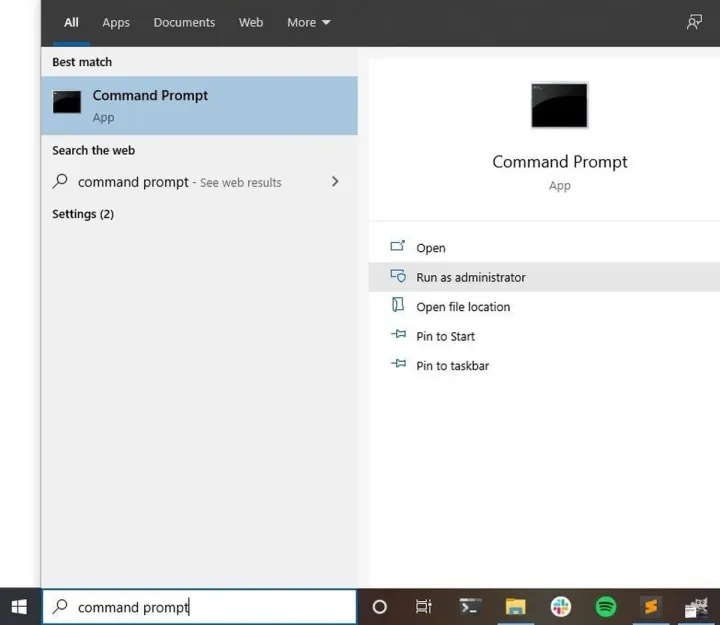
Task: Switch to the Documents search tab
Action: point(184,22)
